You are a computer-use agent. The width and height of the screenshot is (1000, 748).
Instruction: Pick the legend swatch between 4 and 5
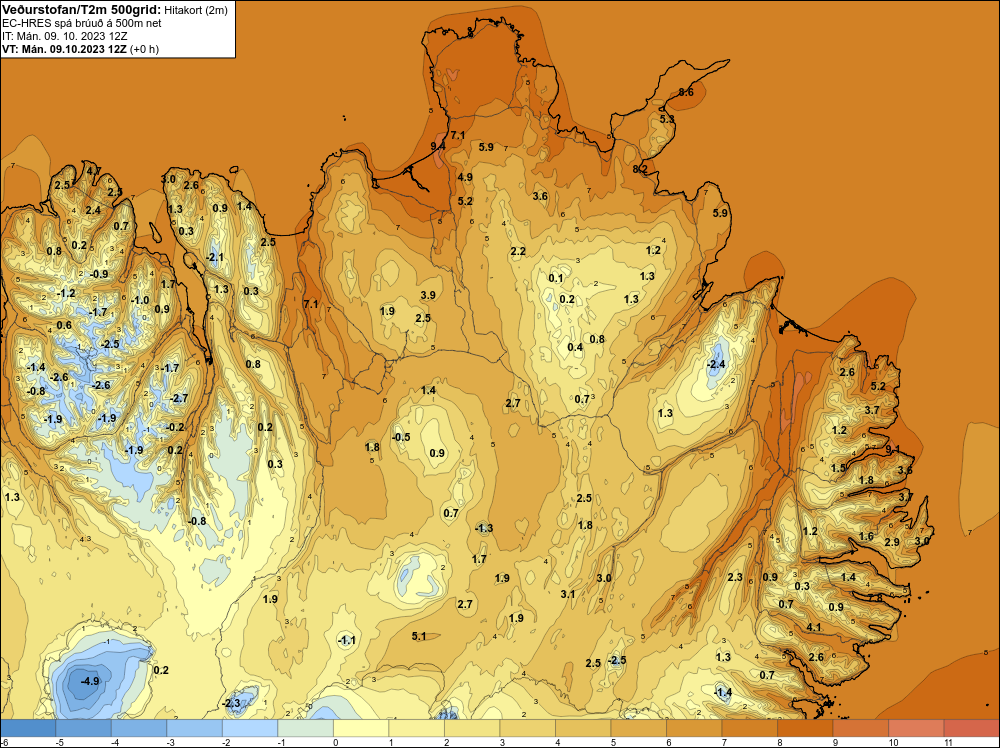(x=583, y=728)
